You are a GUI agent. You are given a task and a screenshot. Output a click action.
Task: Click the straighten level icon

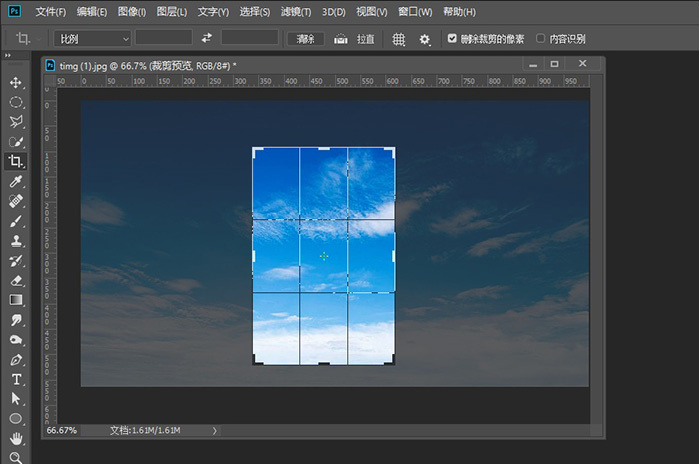coord(340,39)
